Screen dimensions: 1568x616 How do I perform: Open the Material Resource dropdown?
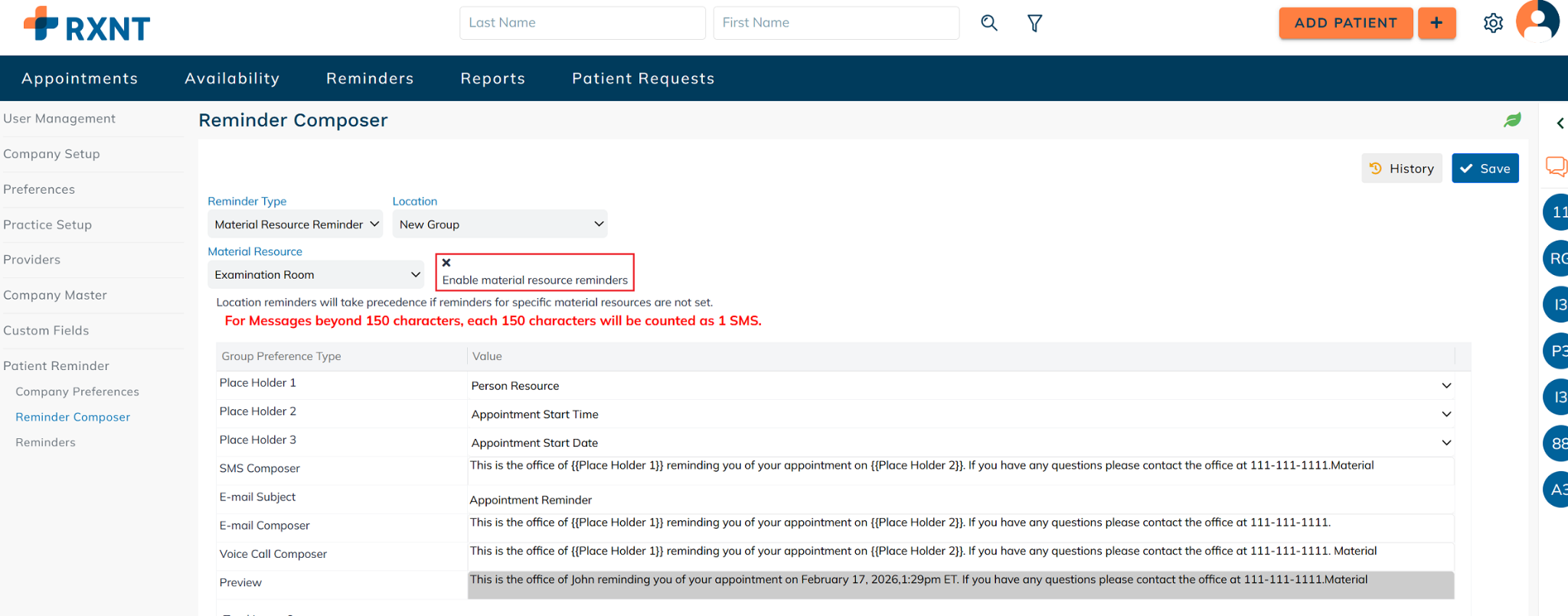click(x=316, y=275)
